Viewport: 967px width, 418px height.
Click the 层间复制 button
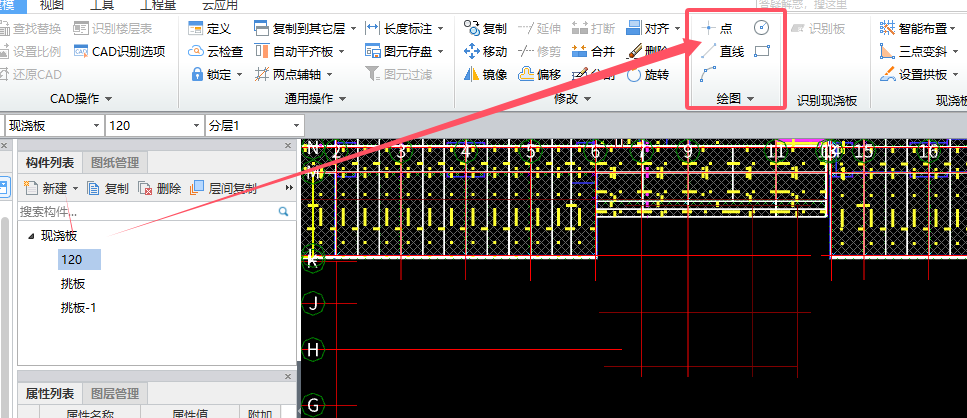[223, 189]
